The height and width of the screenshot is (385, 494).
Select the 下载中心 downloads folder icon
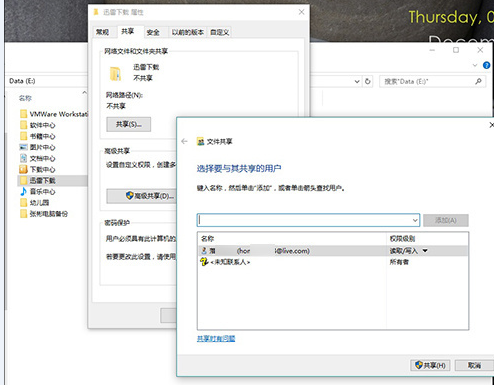pyautogui.click(x=23, y=169)
